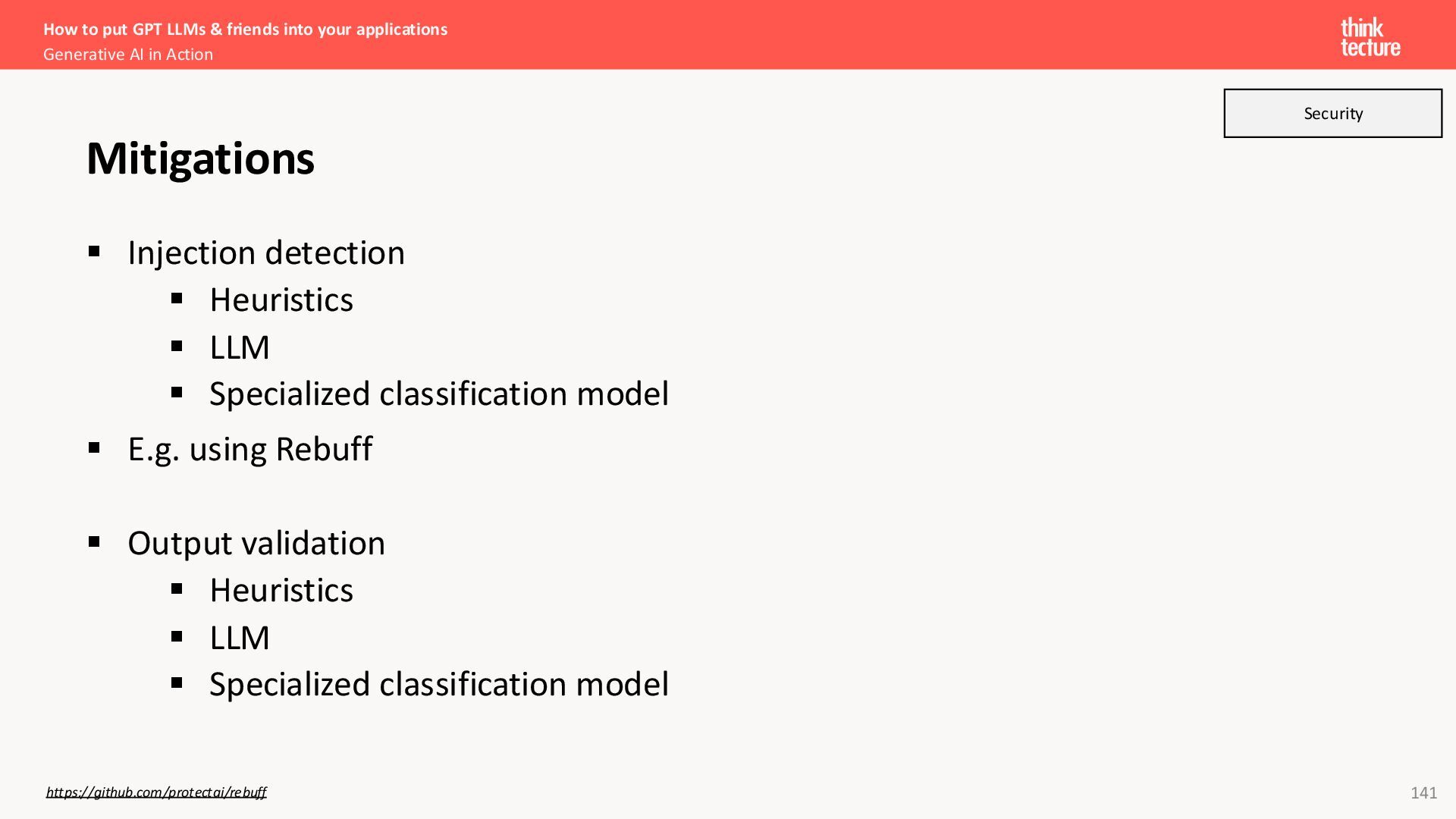The width and height of the screenshot is (1456, 819).
Task: Open the github.com/protectai/rebuff link
Action: pyautogui.click(x=156, y=792)
